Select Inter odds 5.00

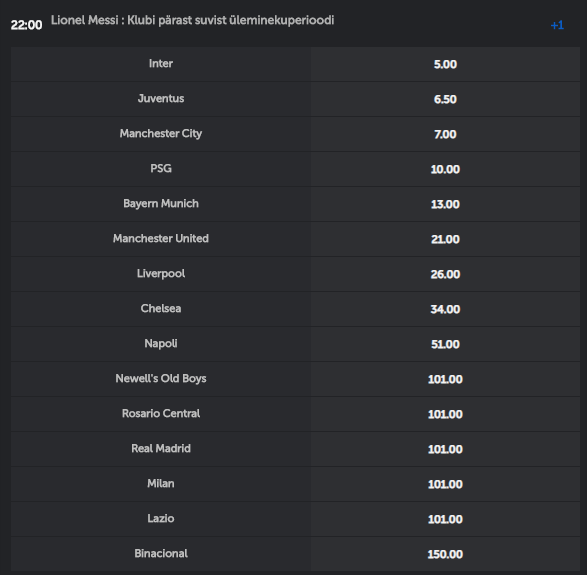(445, 64)
